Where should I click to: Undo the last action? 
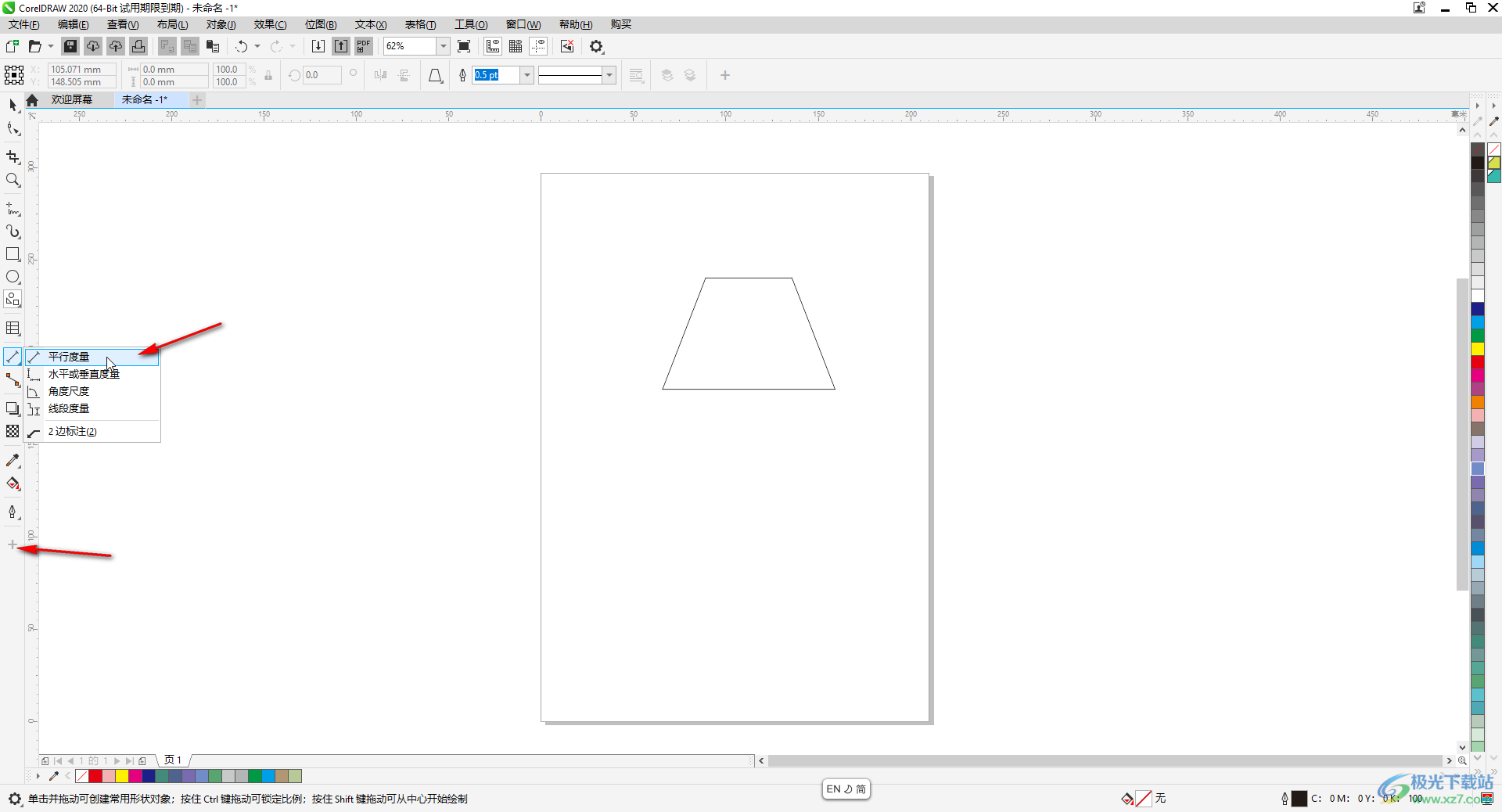click(242, 46)
